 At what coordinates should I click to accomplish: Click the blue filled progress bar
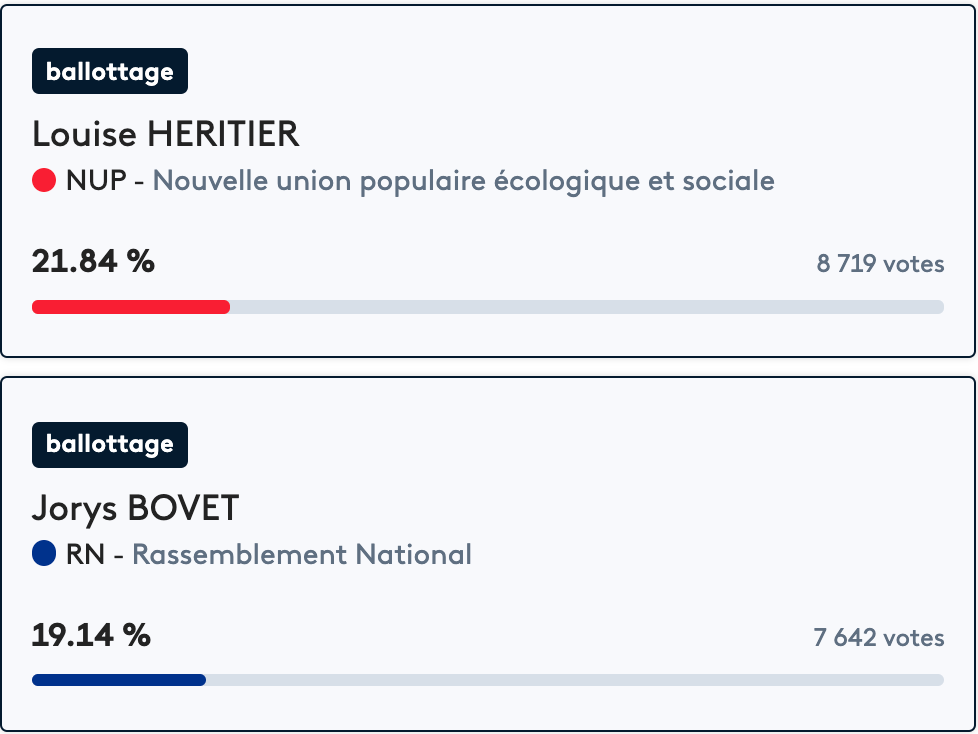[119, 680]
